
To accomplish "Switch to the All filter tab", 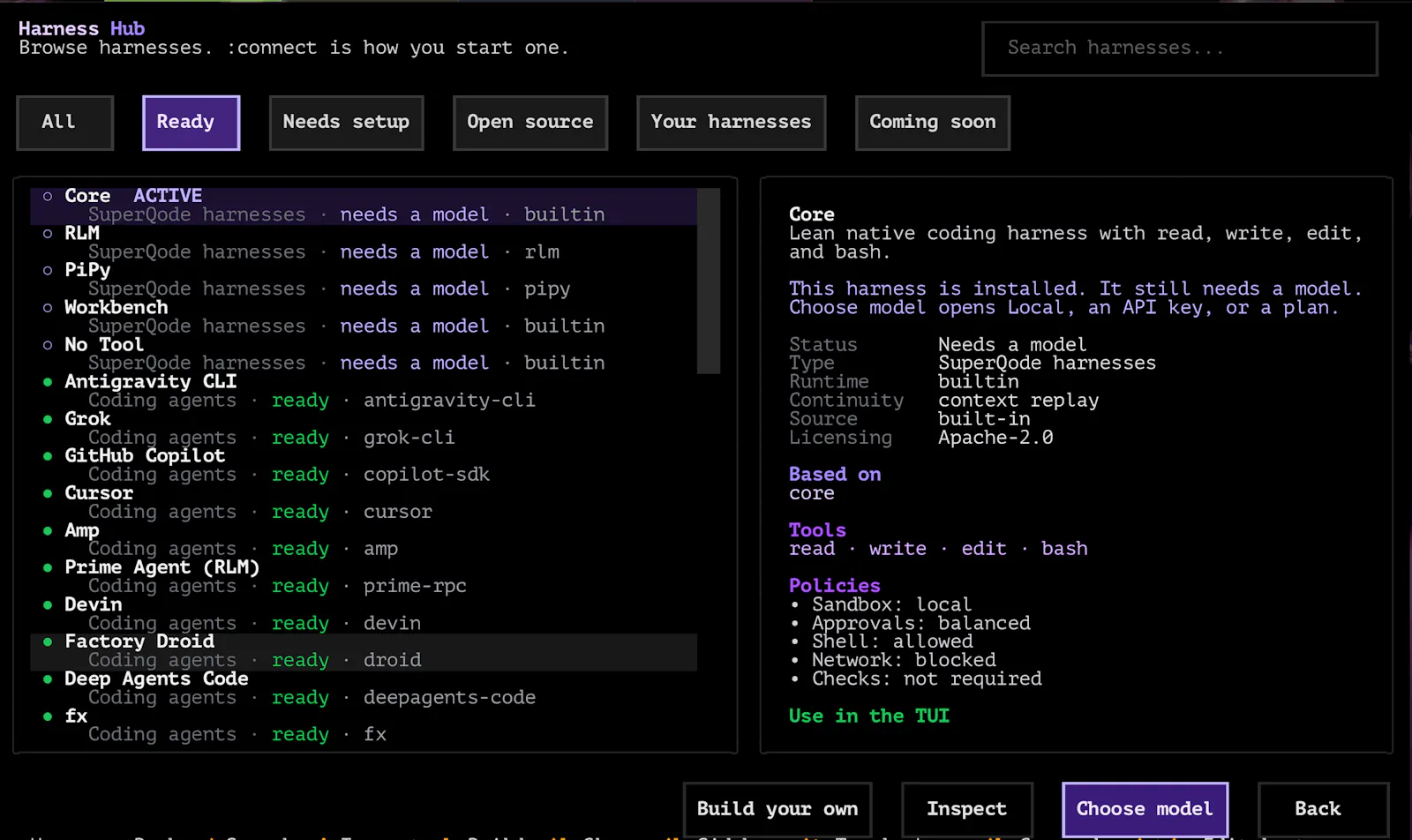I will tap(64, 123).
